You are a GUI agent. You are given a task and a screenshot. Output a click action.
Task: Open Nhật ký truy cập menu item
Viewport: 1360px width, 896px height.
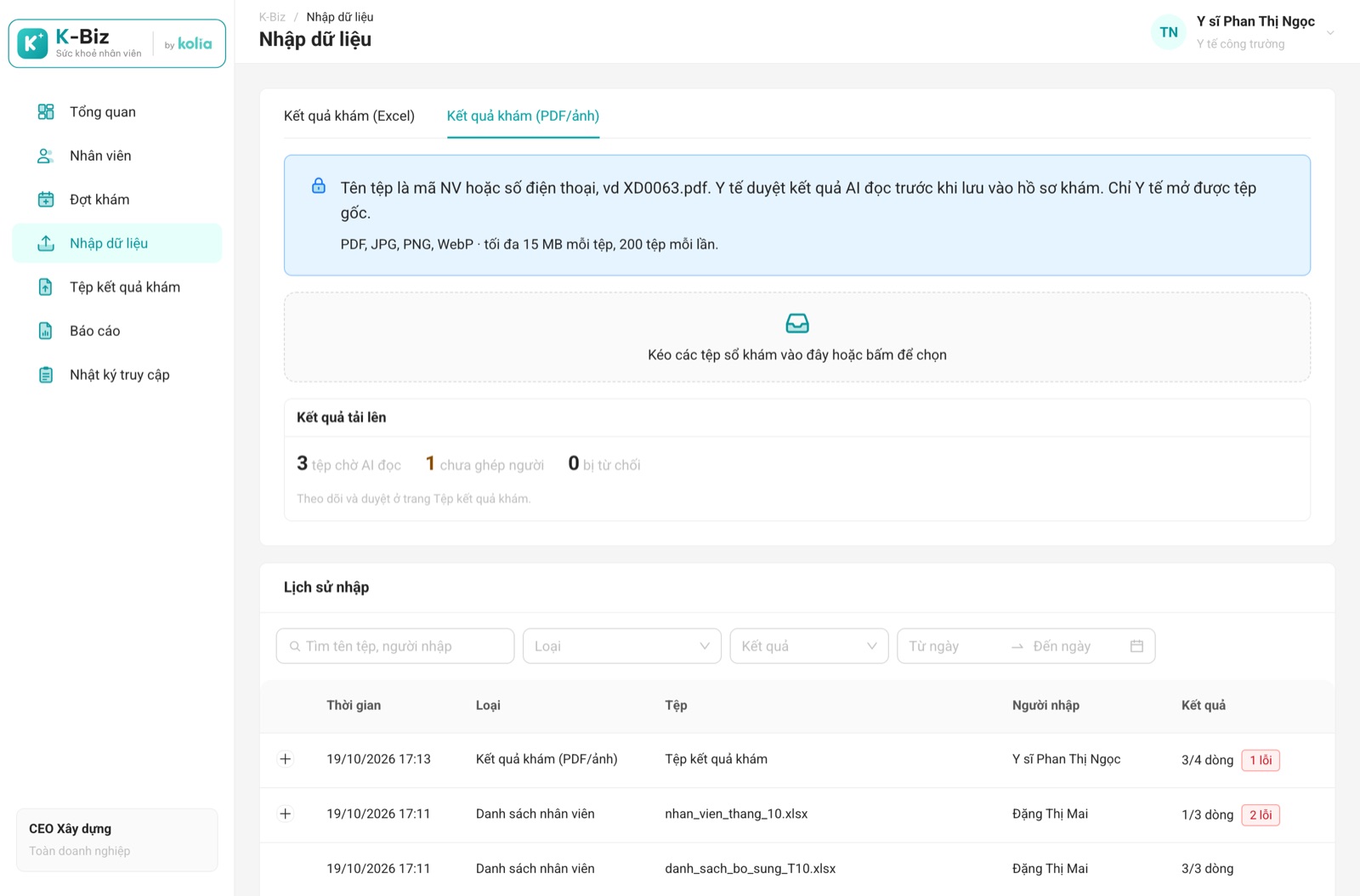pos(117,375)
